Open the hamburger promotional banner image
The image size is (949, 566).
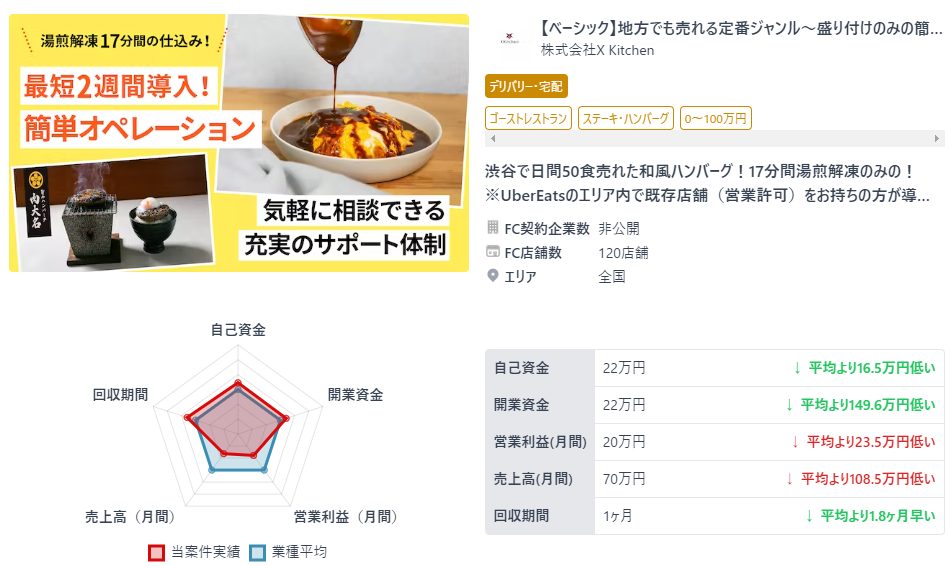point(239,143)
